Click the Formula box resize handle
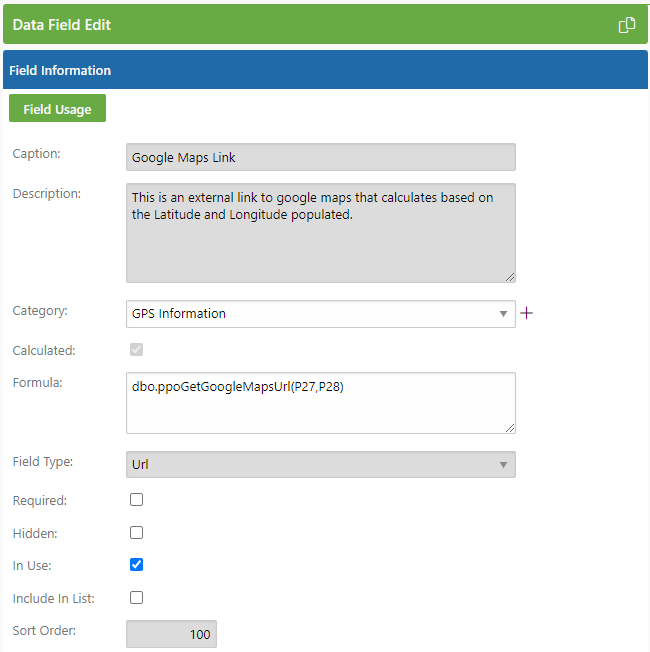 tap(510, 428)
